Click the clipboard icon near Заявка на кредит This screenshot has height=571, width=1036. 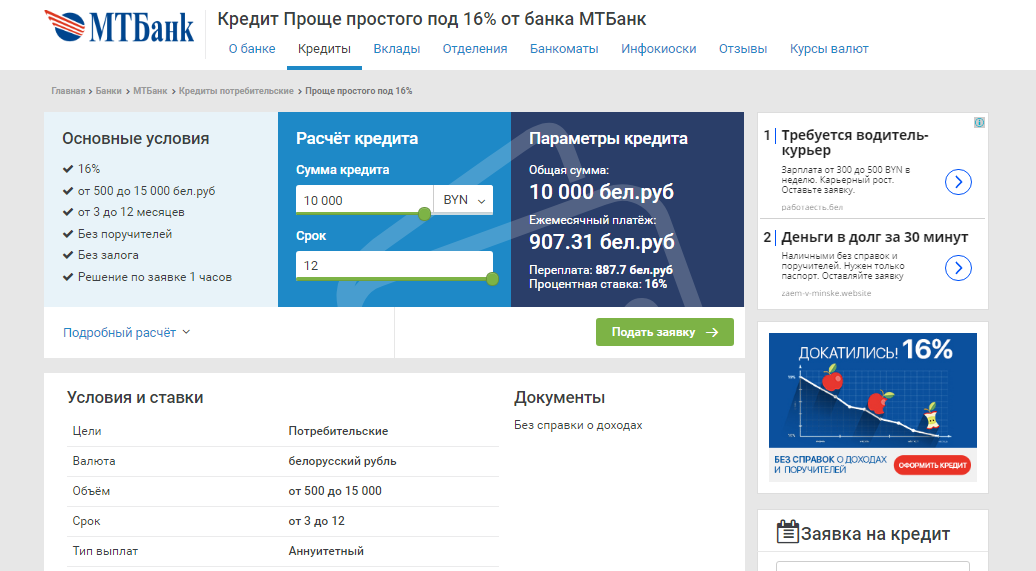[x=787, y=532]
